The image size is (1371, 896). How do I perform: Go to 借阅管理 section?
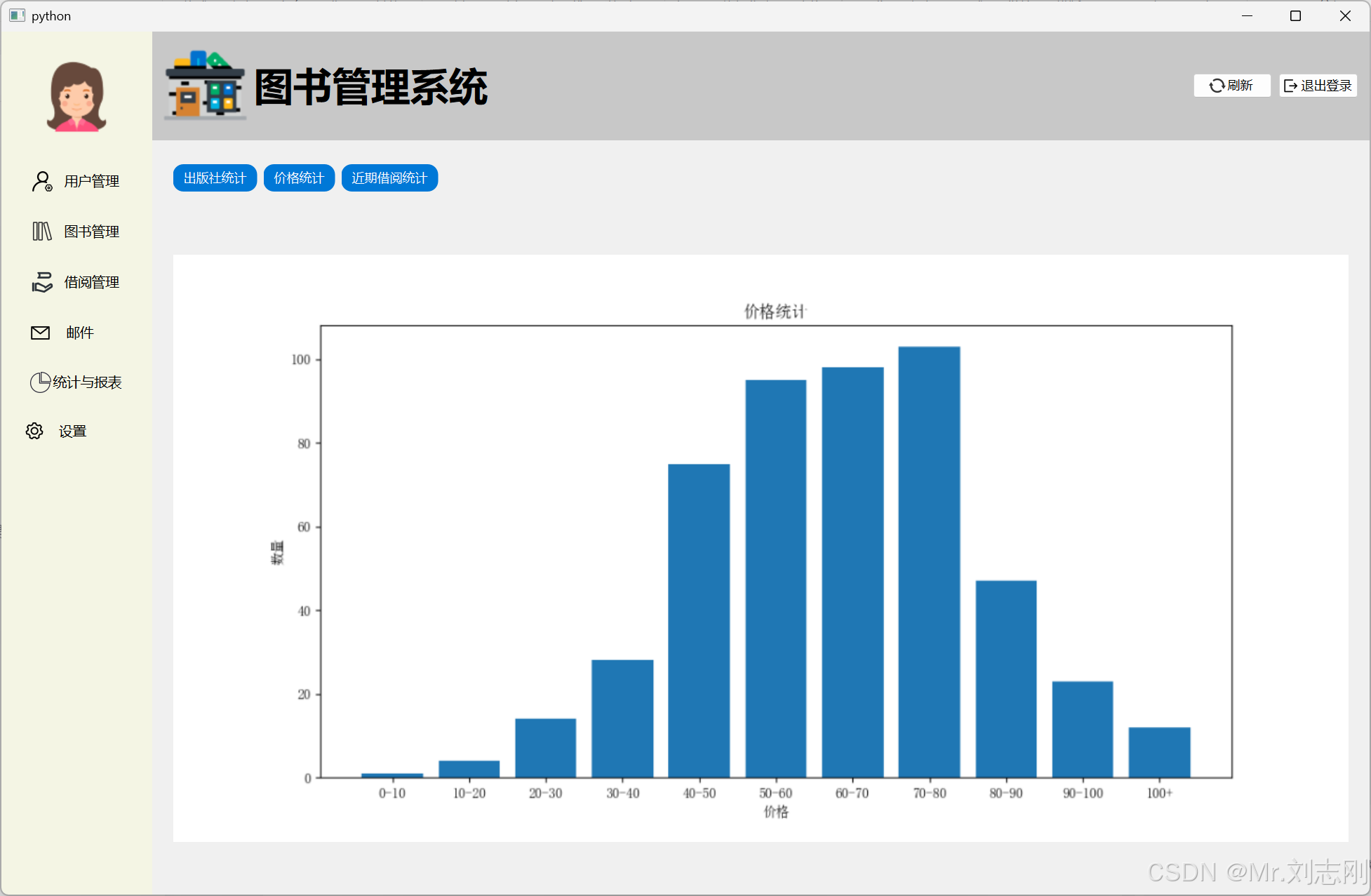tap(91, 282)
